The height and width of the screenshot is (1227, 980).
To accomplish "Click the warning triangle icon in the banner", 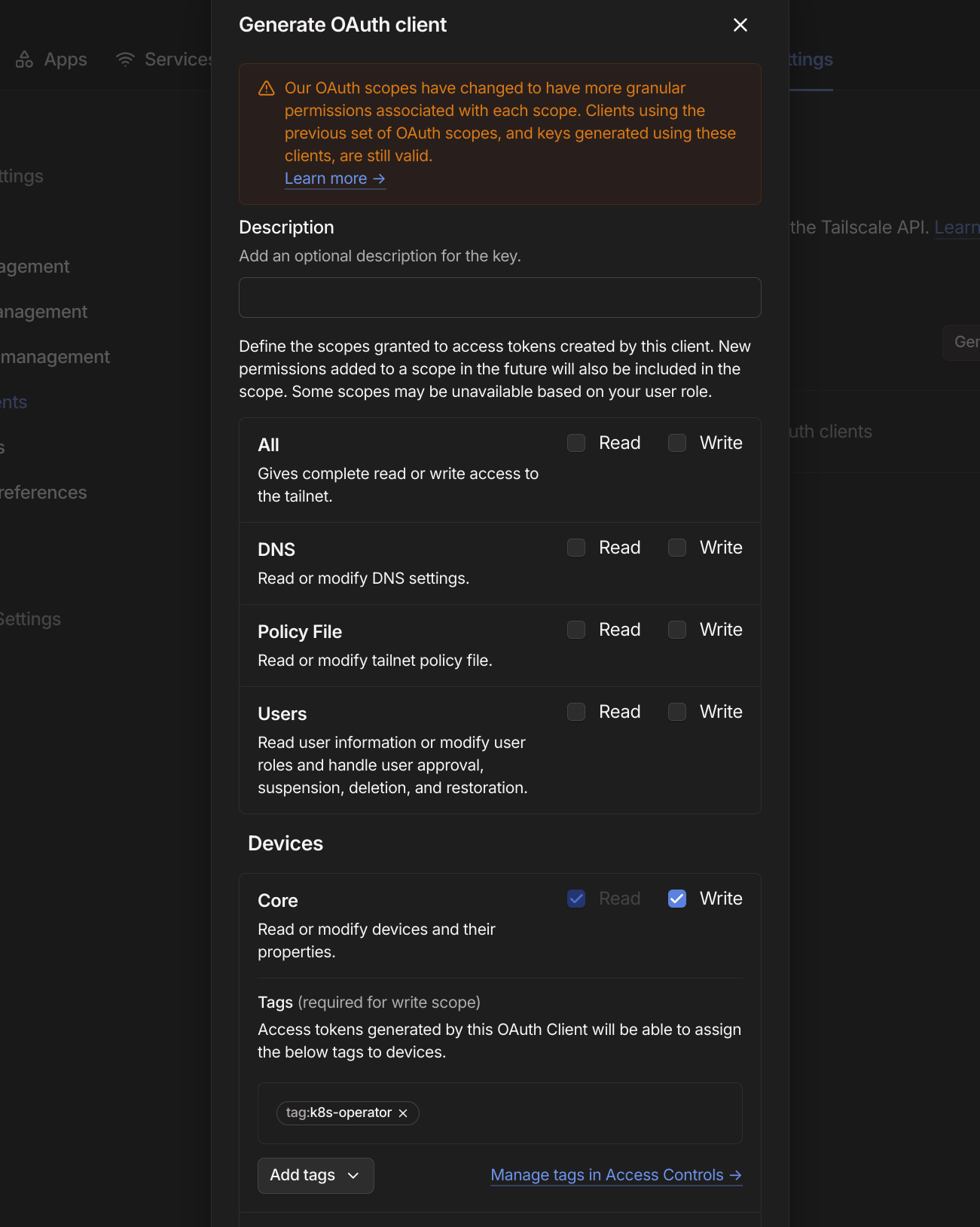I will (267, 89).
